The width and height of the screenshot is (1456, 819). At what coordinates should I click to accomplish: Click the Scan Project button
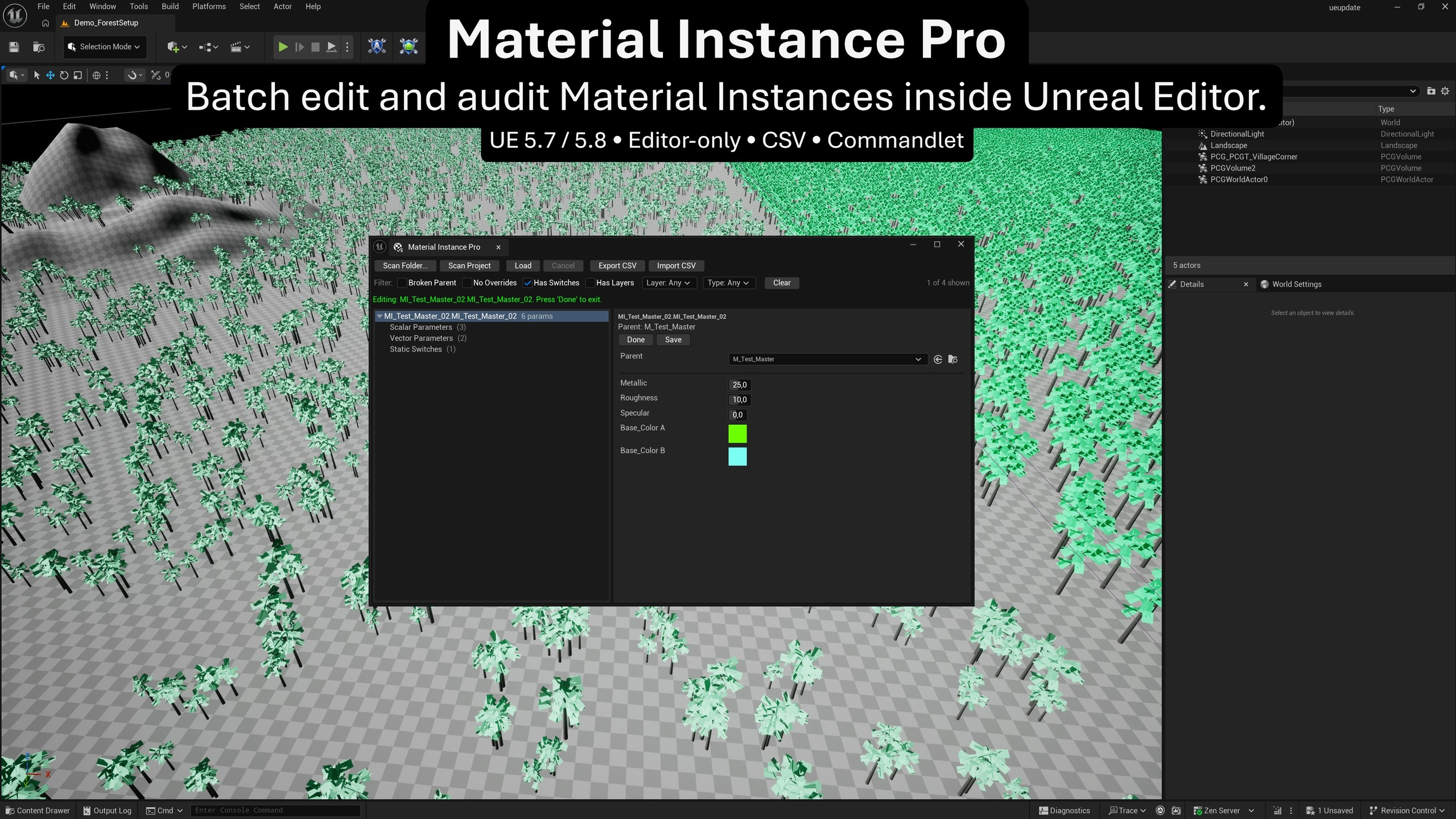469,266
